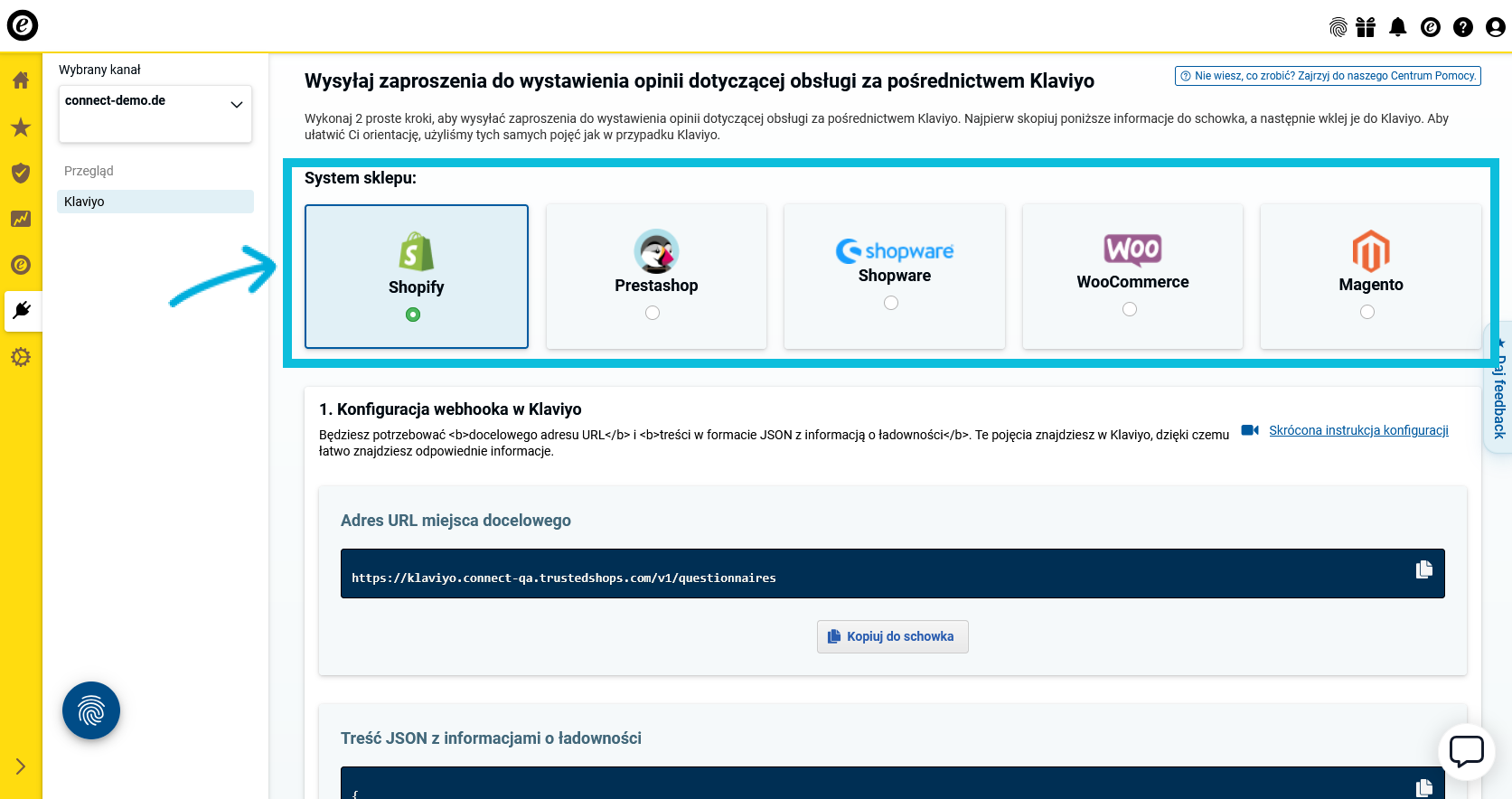Open the Skrócona instrukcja konfiguracji link
1512x799 pixels.
click(1358, 430)
